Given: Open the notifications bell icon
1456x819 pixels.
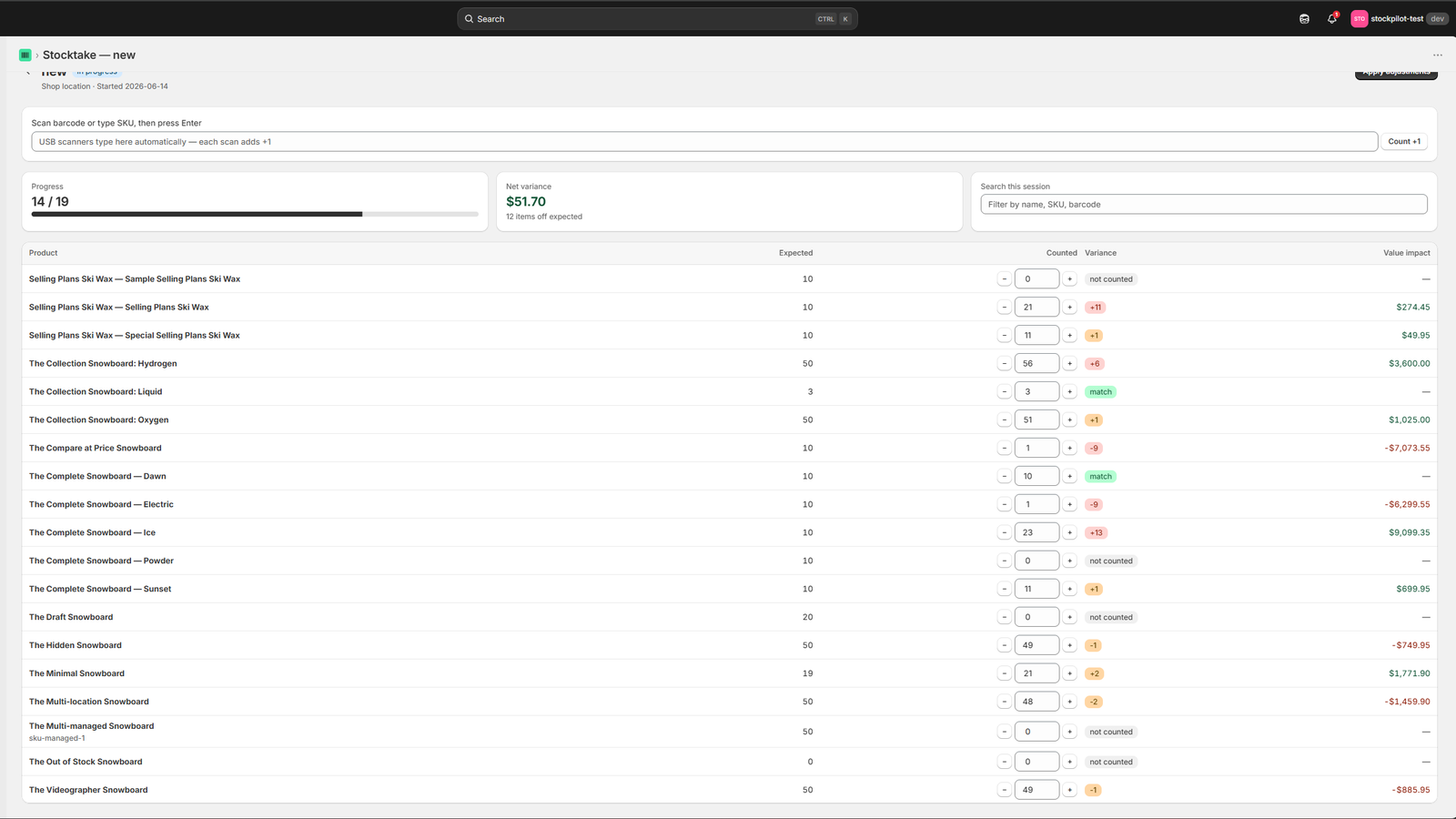Looking at the screenshot, I should click(x=1331, y=18).
